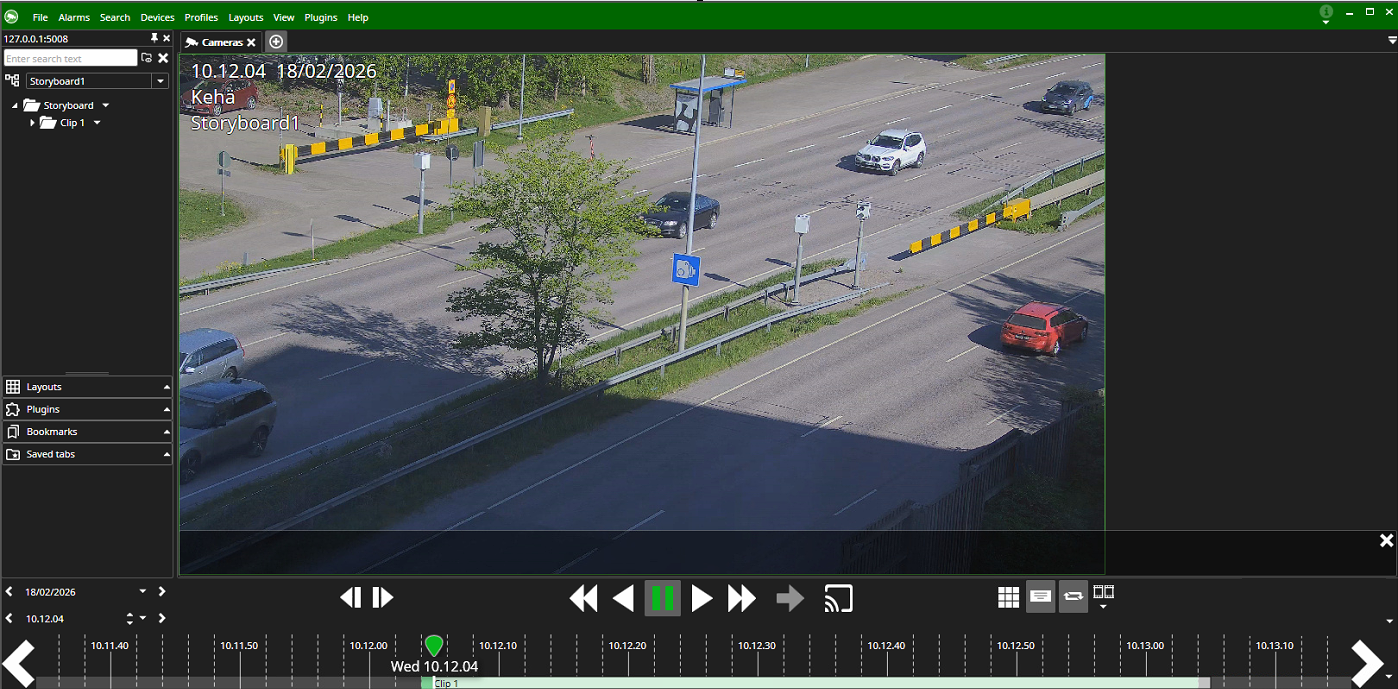Image resolution: width=1398 pixels, height=689 pixels.
Task: Click the Clip 1 timeline segment
Action: [815, 683]
